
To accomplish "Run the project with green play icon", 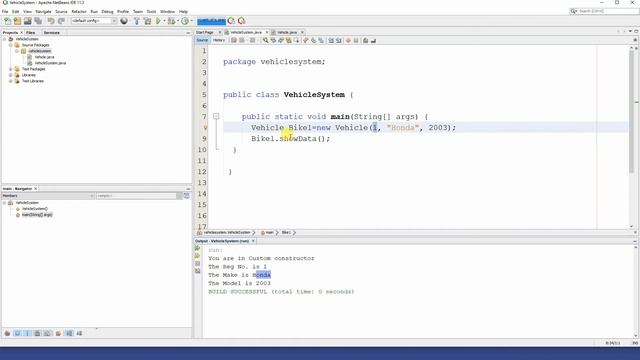I will 158,21.
